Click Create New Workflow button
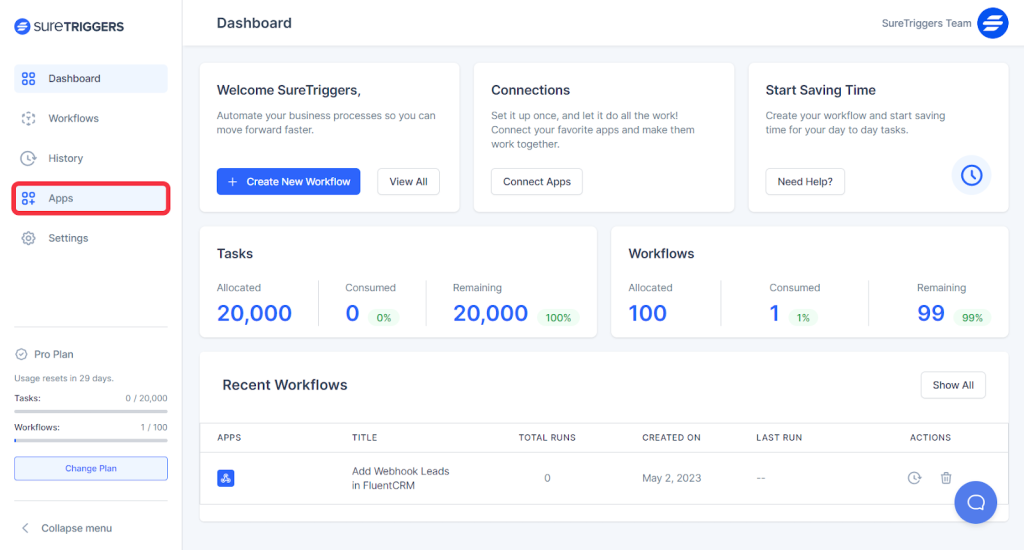The image size is (1024, 550). [x=288, y=181]
